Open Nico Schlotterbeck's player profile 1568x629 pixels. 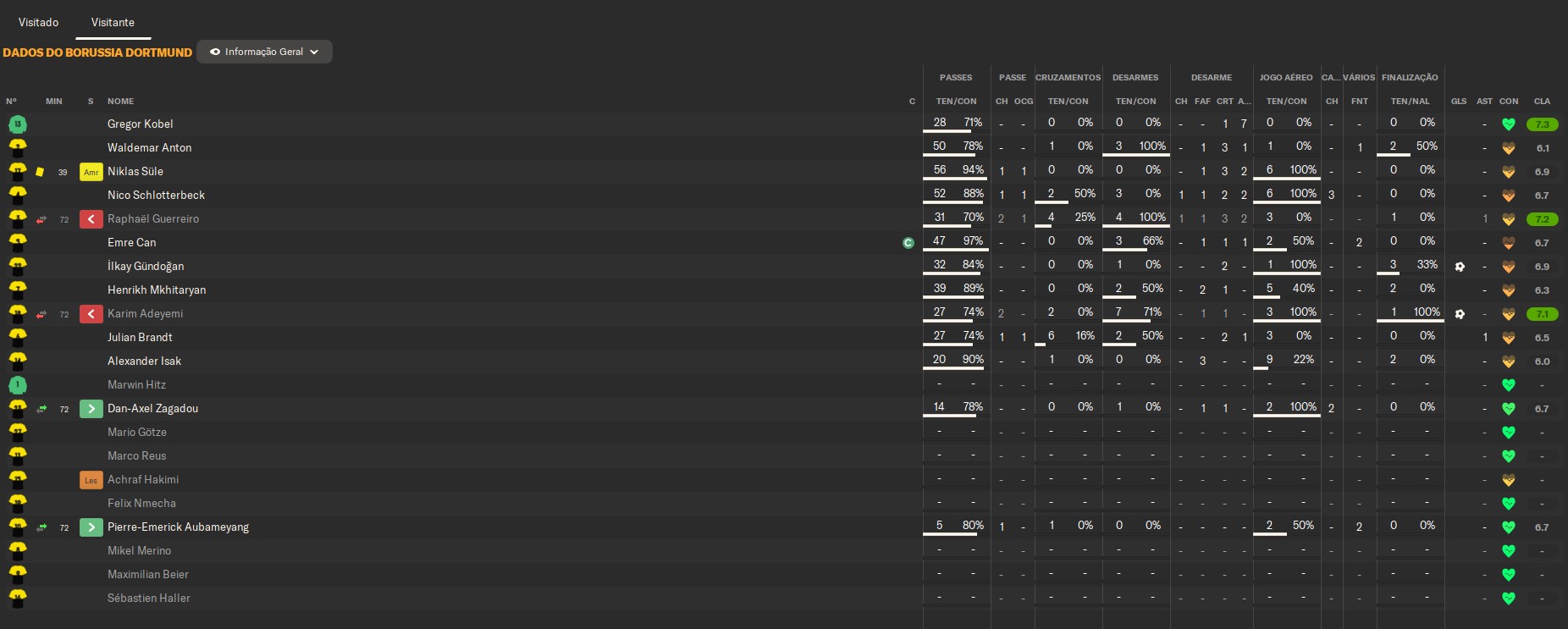coord(156,196)
